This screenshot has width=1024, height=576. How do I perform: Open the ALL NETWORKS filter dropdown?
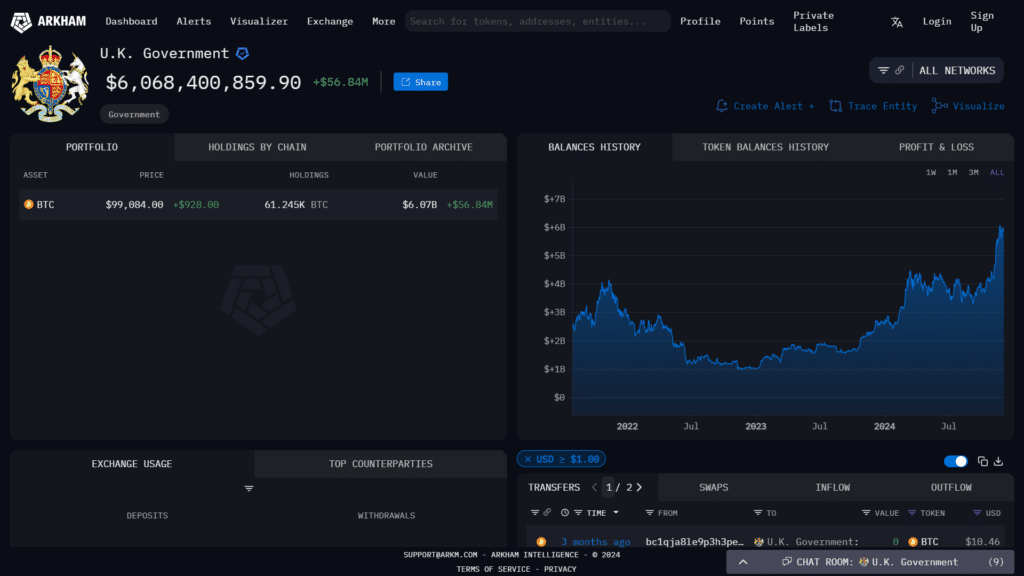click(937, 70)
